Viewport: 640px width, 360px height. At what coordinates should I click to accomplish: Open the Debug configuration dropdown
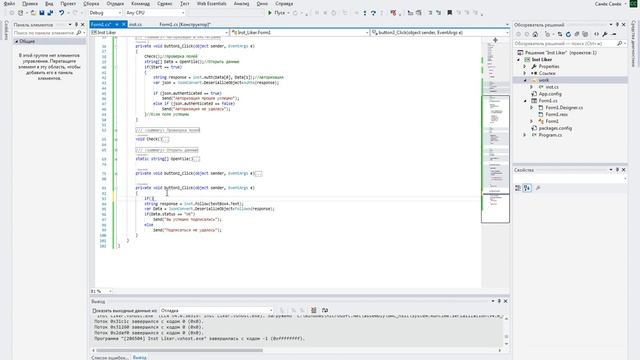[x=105, y=13]
